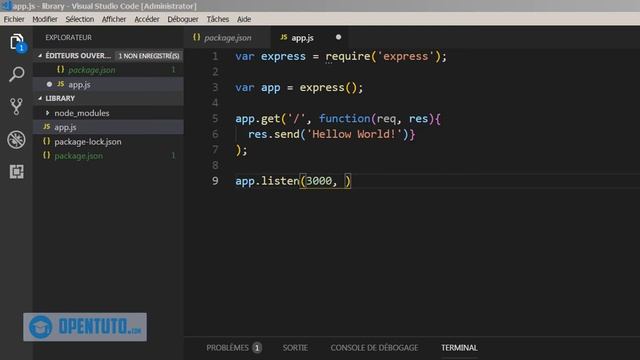The image size is (640, 360).
Task: Open the Explorer view icon
Action: [x=16, y=42]
